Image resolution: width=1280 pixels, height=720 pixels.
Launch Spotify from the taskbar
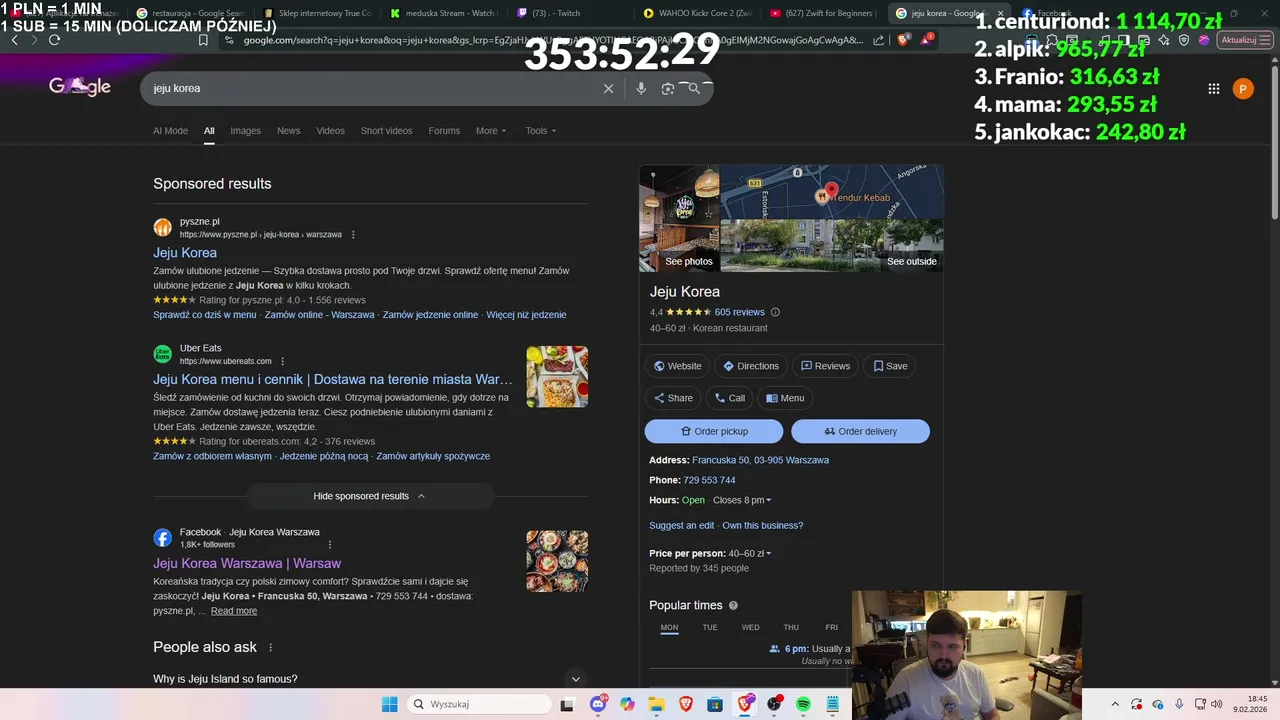point(803,704)
